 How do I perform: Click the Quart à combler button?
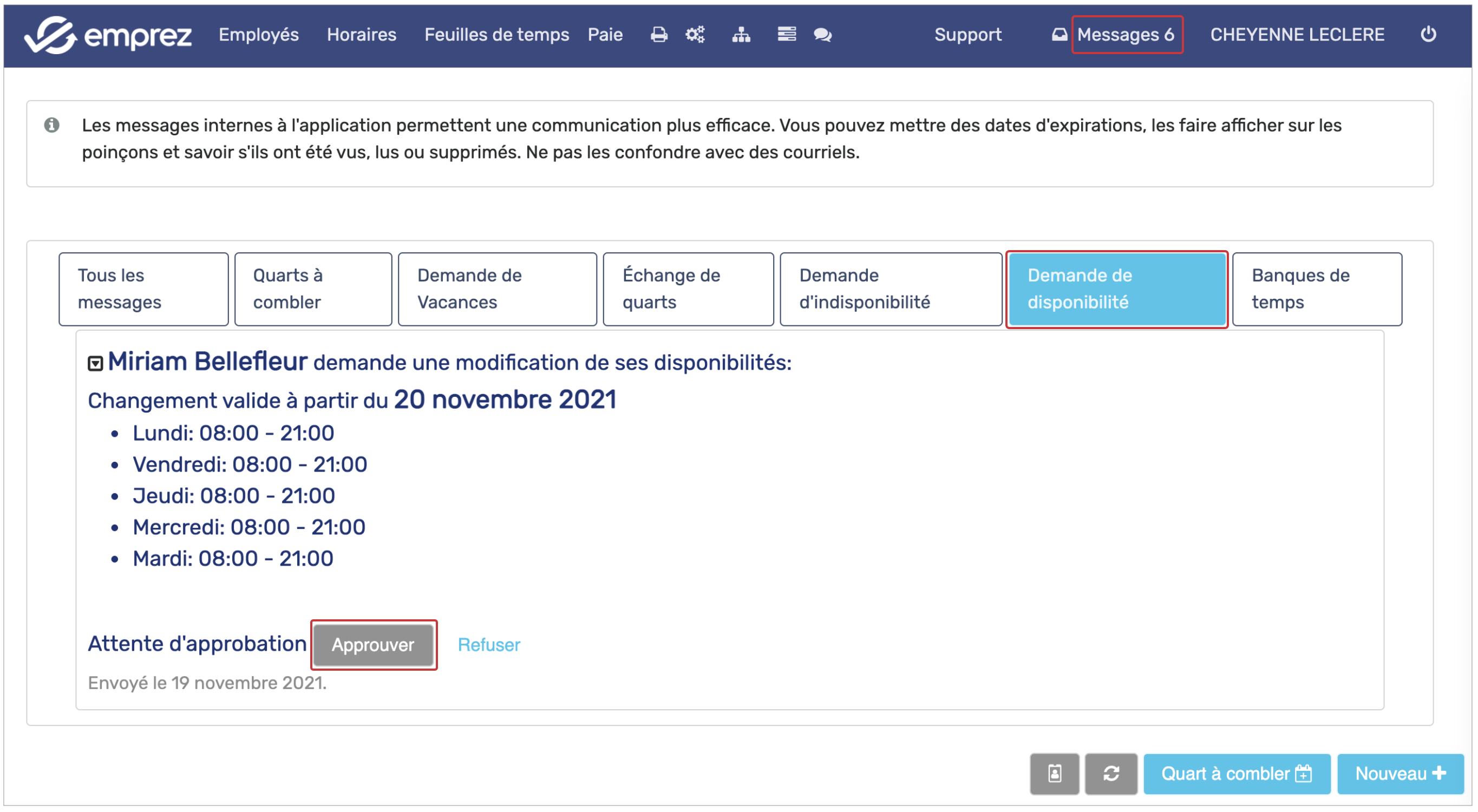(x=1237, y=774)
